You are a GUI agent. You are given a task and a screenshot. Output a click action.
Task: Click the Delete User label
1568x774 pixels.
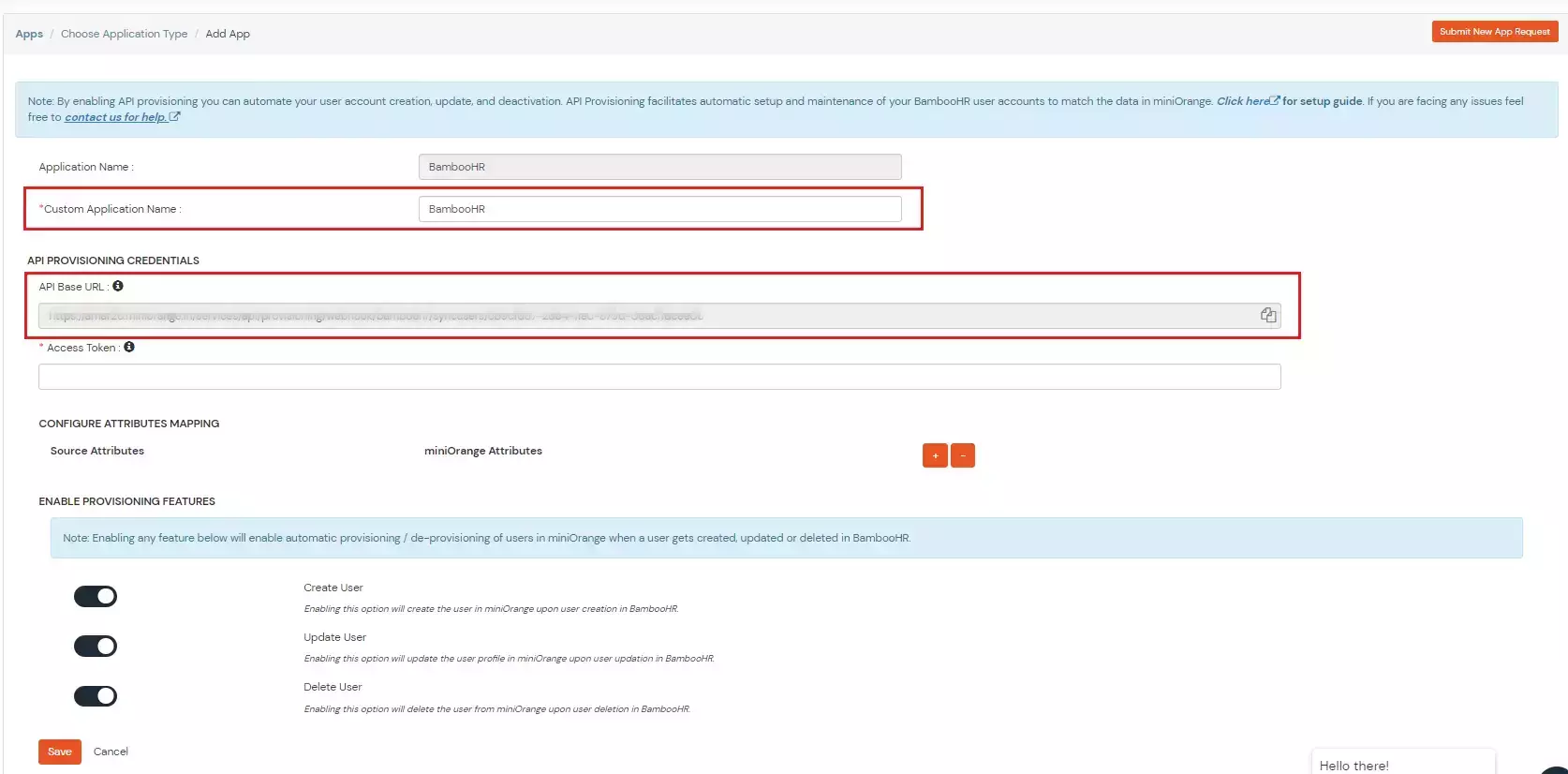click(x=333, y=687)
